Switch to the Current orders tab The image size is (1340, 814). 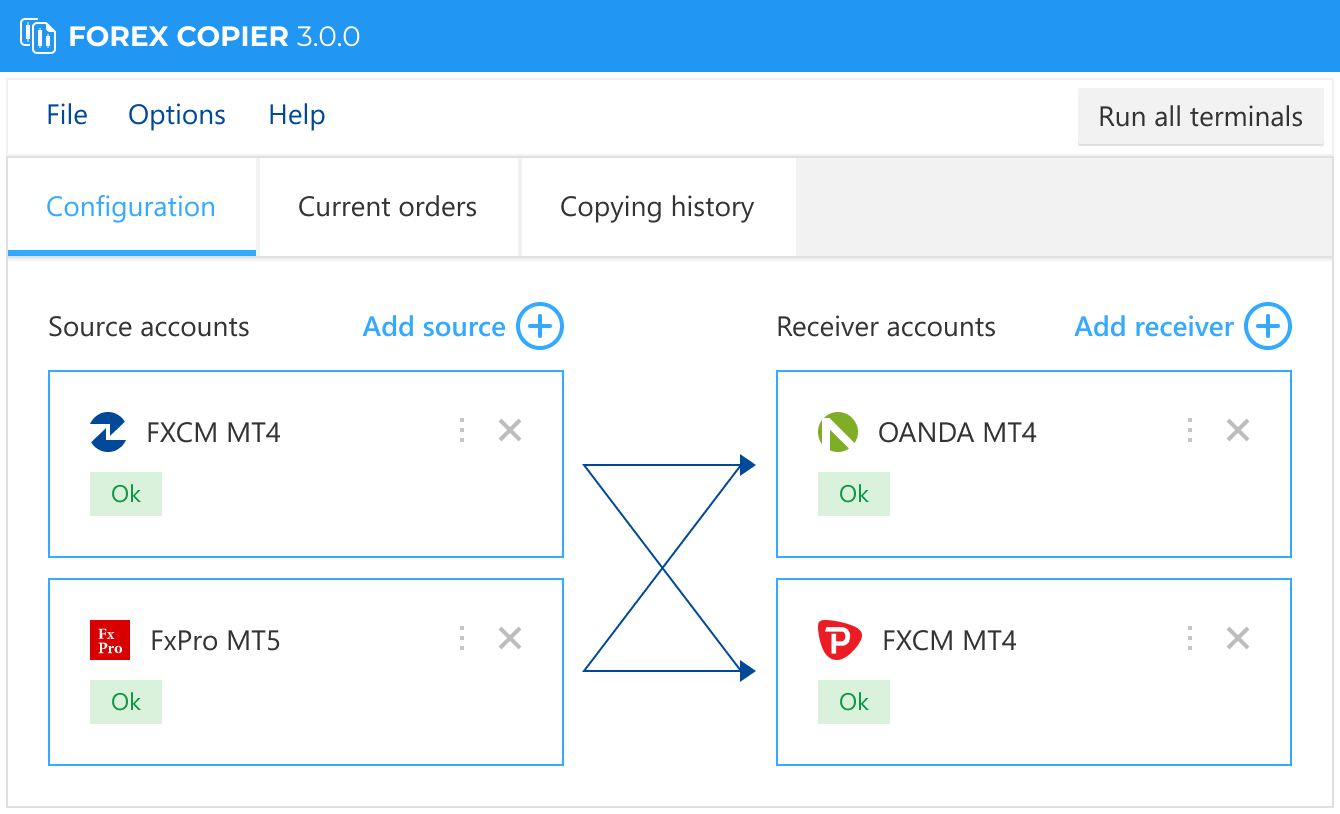pos(386,207)
